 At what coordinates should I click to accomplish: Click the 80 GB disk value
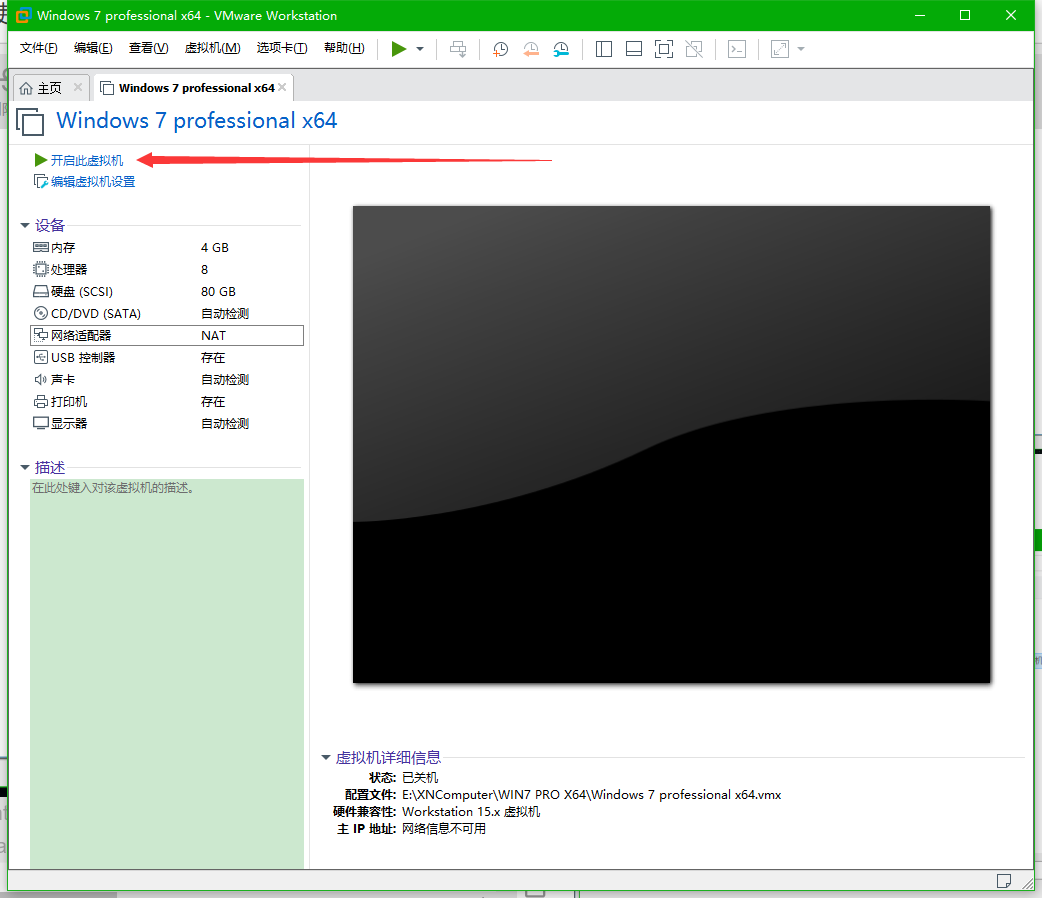click(218, 291)
